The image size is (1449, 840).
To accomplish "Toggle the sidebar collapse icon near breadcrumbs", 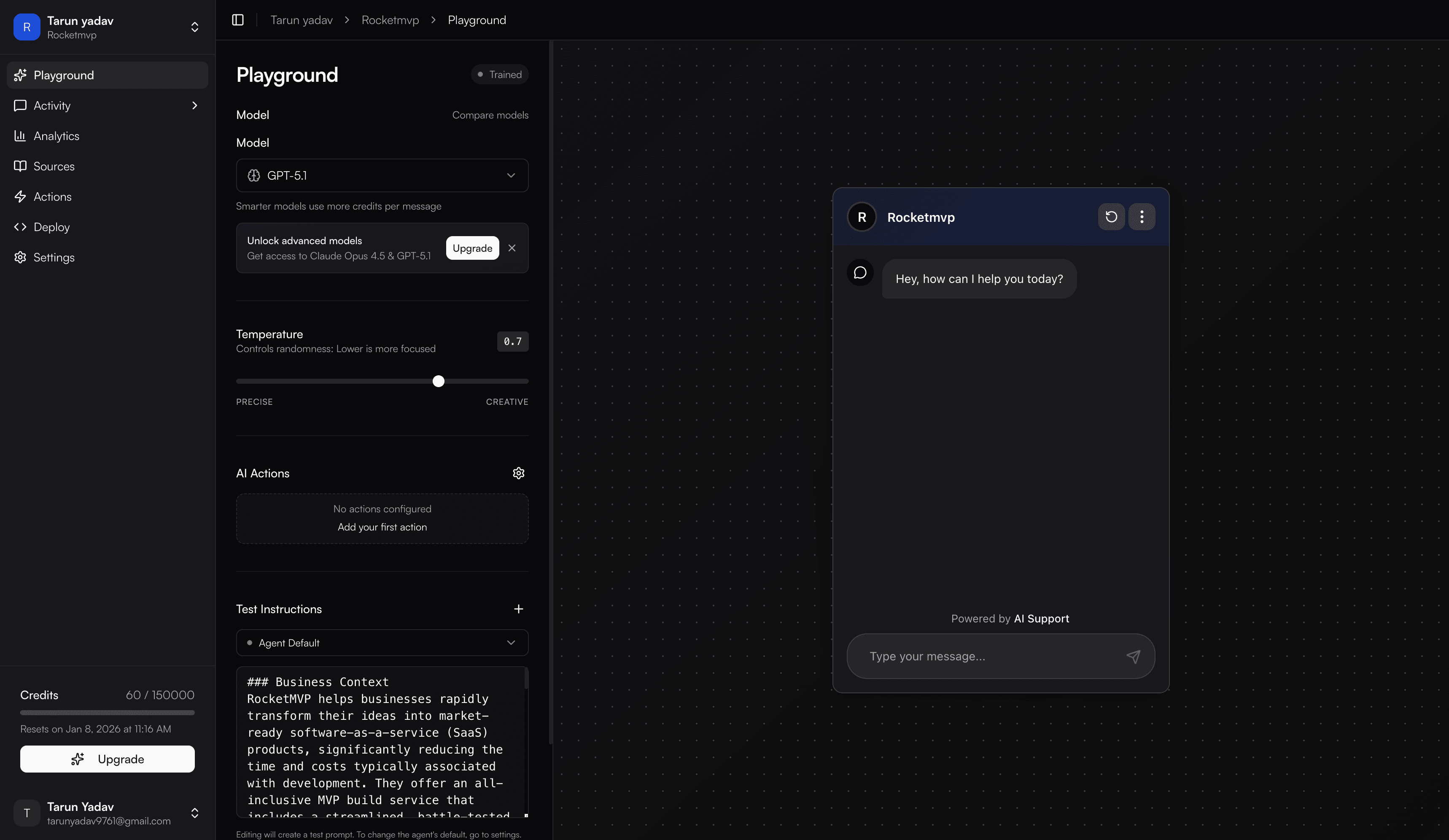I will coord(237,19).
